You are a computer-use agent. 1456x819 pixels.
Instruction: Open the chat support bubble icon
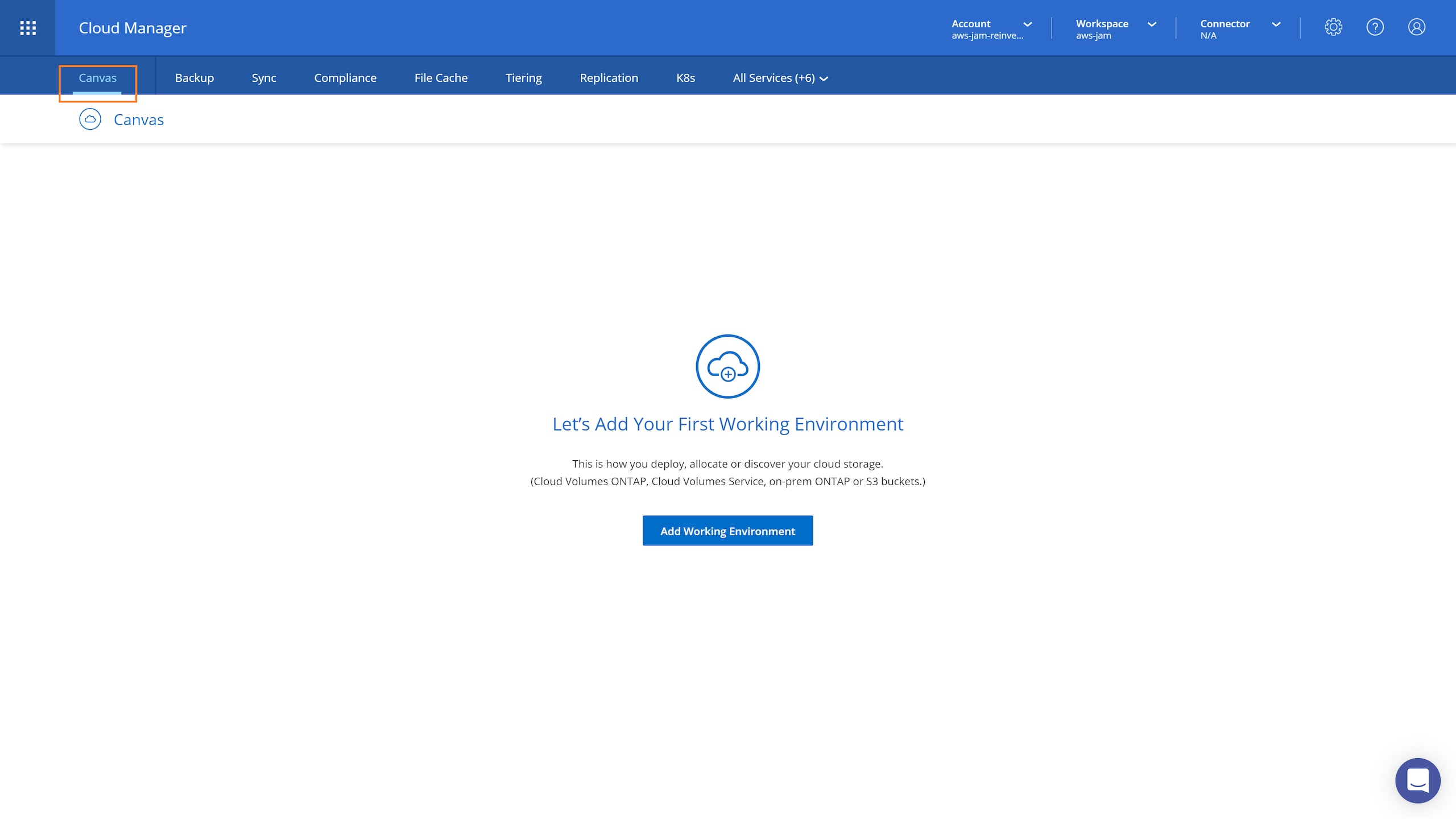(x=1417, y=780)
